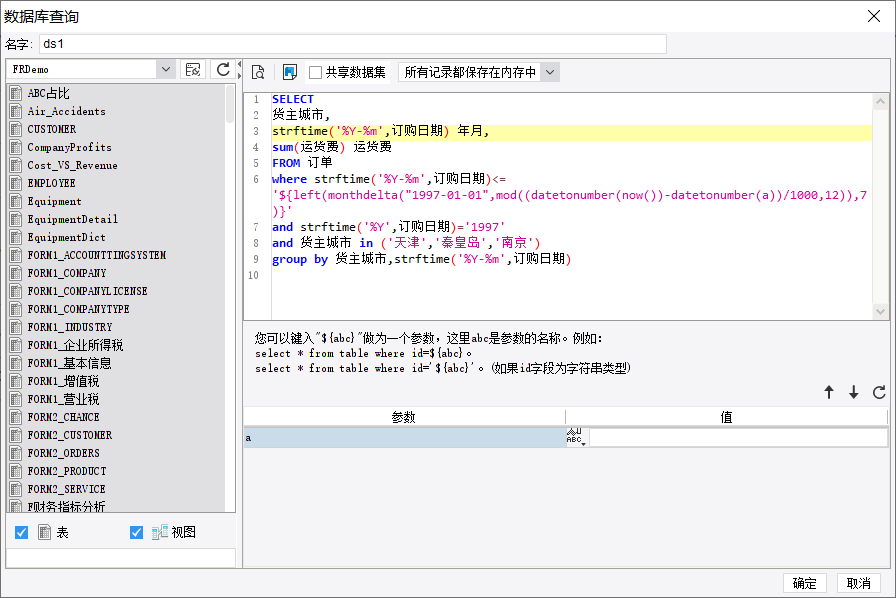Image resolution: width=896 pixels, height=598 pixels.
Task: Click the SQL preview icon
Action: pos(258,72)
